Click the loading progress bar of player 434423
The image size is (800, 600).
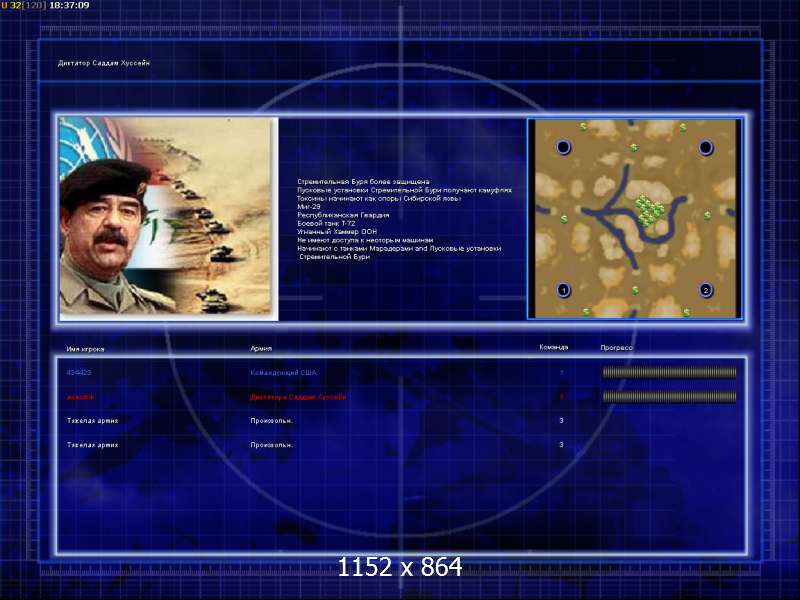point(669,372)
